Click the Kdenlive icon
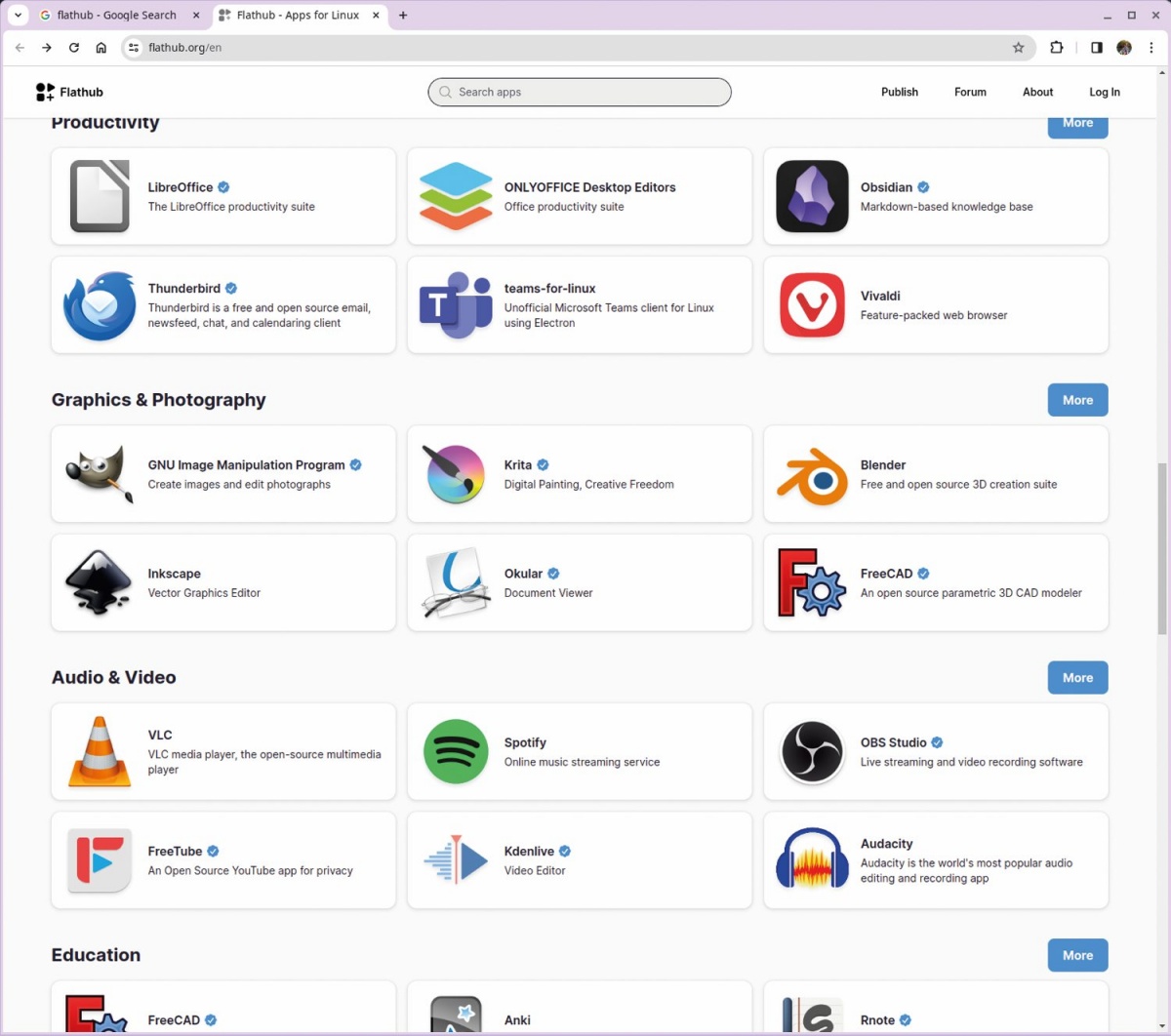Viewport: 1171px width, 1036px height. coord(456,860)
